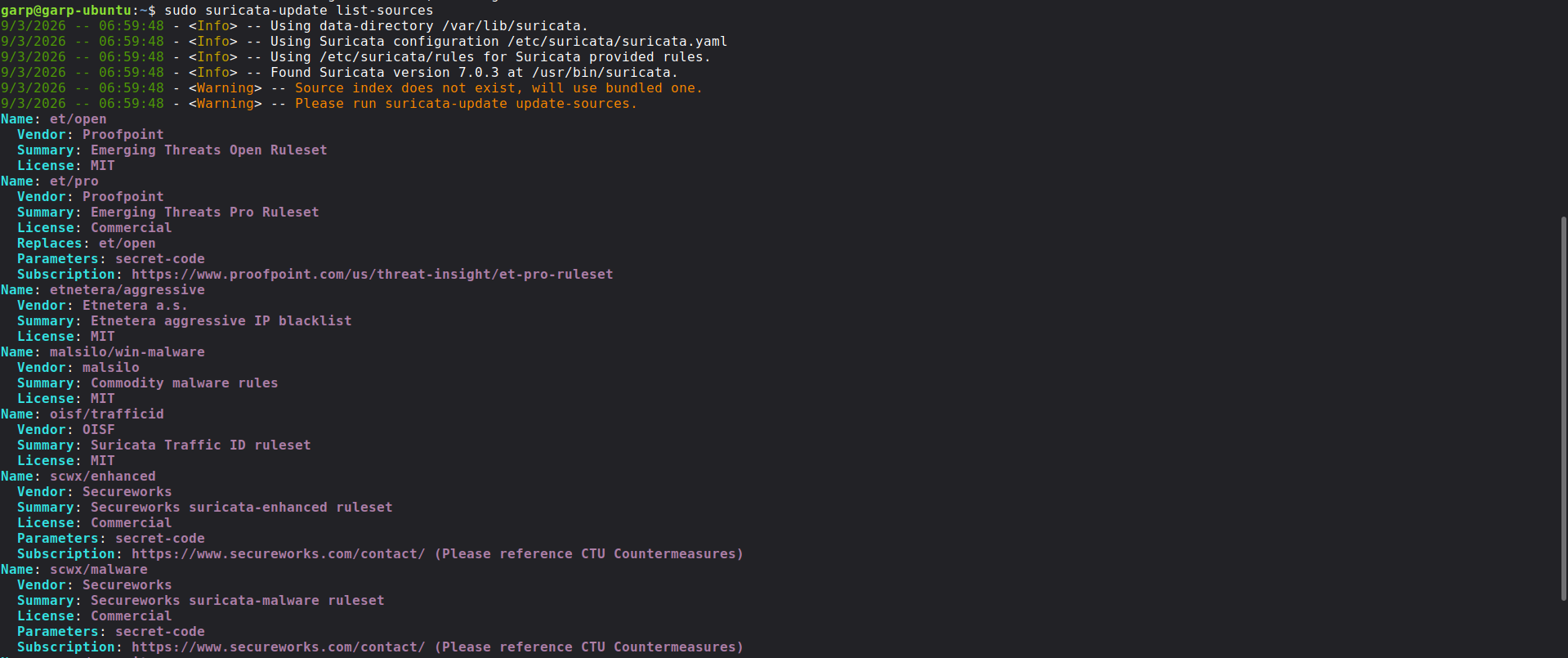
Task: Click the "Suricata Traffic ID ruleset" summary text
Action: pos(200,445)
